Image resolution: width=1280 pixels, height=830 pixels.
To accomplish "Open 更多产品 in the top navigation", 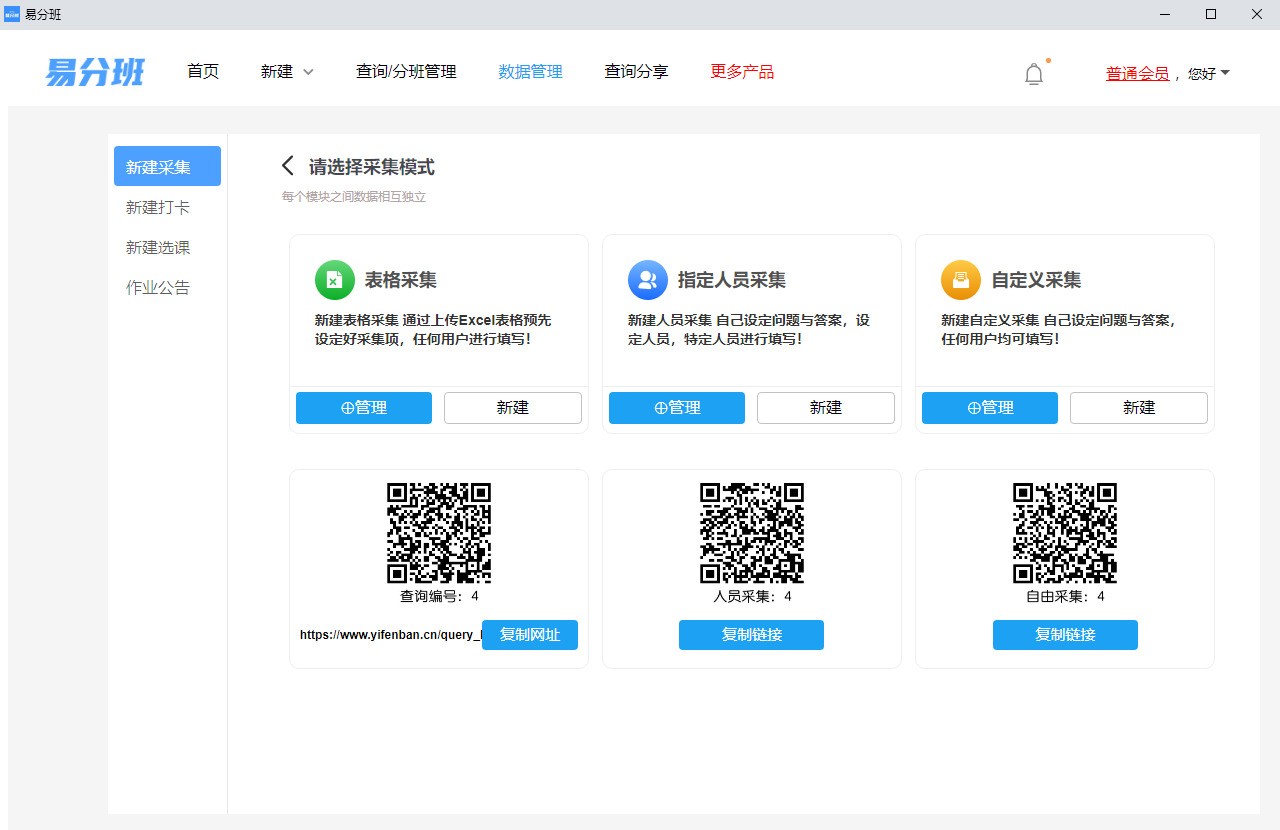I will click(x=742, y=72).
